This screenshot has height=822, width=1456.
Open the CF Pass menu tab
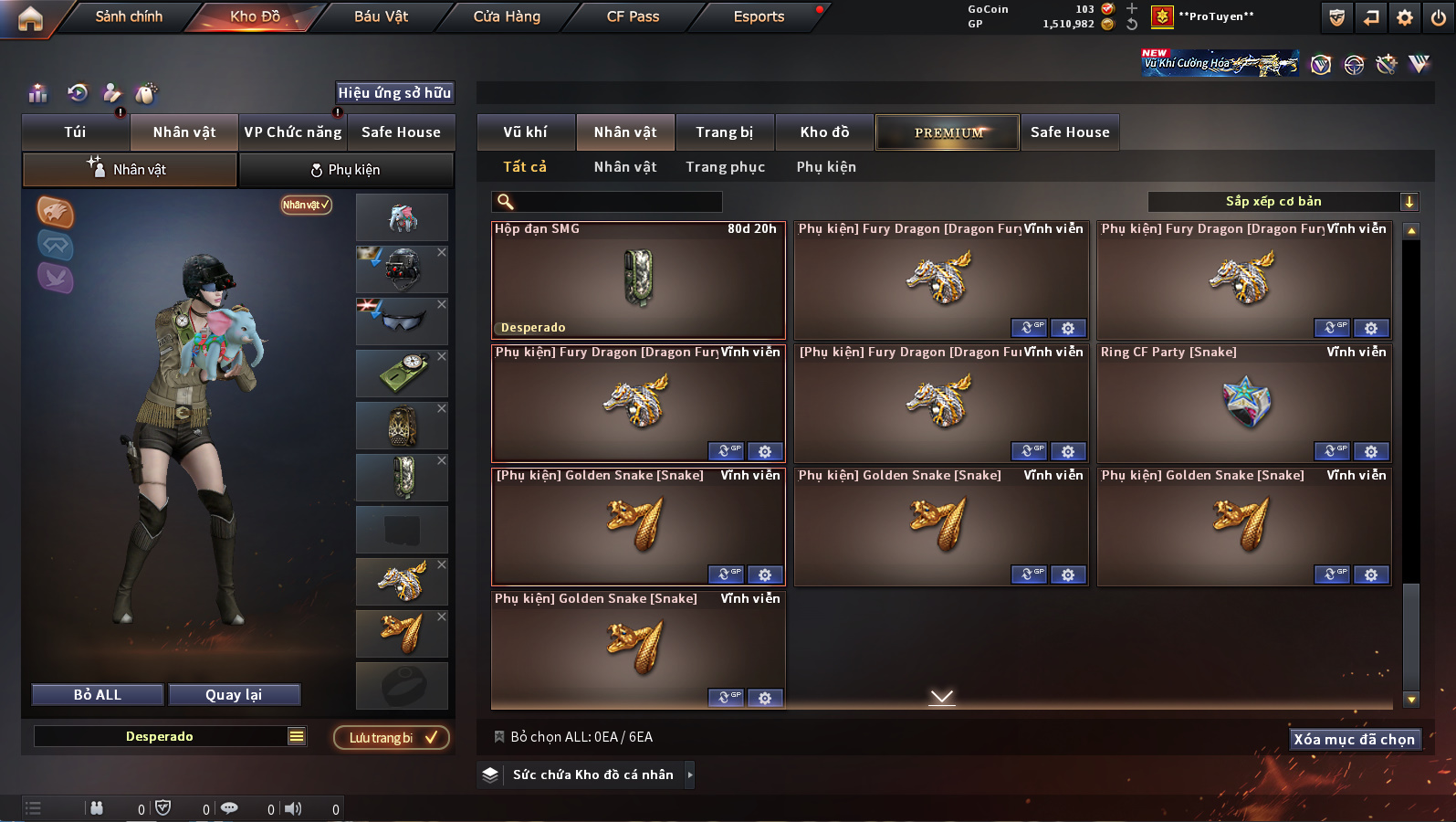click(633, 16)
